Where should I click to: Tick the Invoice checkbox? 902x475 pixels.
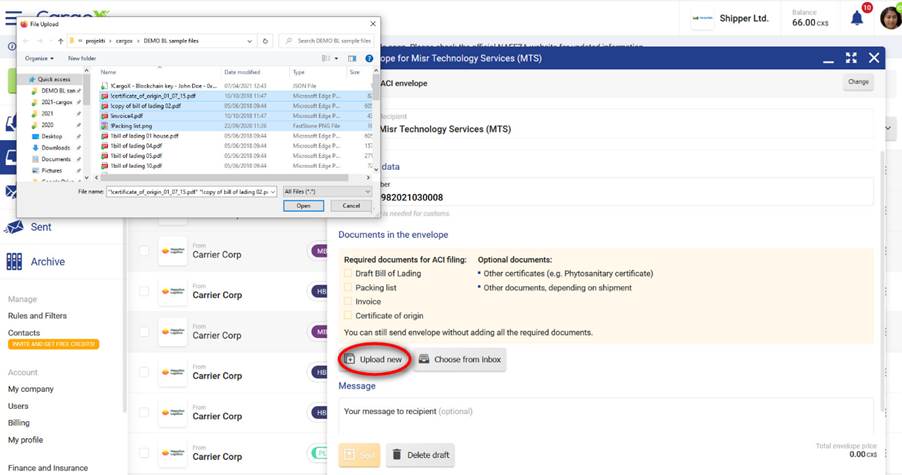[x=348, y=301]
